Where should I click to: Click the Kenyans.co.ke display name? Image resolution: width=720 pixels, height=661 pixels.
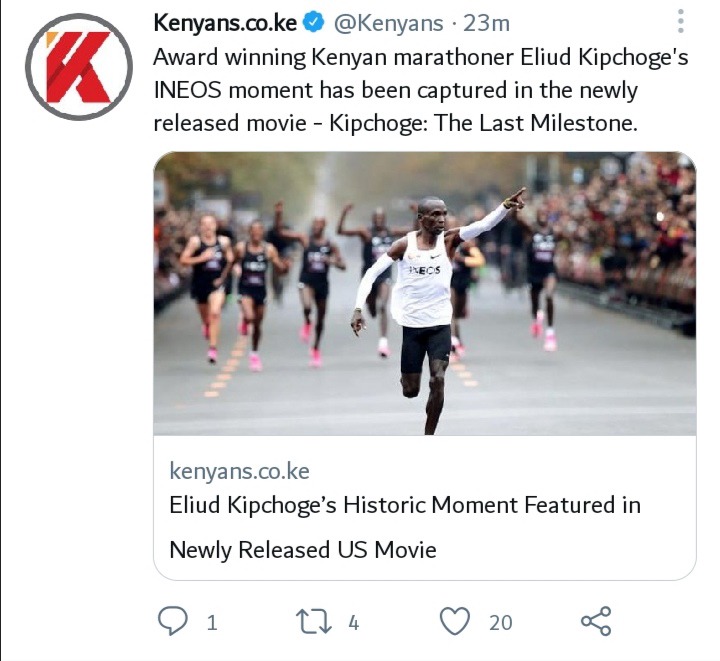225,23
